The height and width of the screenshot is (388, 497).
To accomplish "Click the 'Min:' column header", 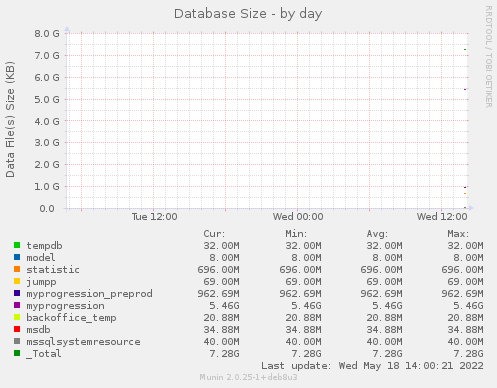I will [x=296, y=234].
